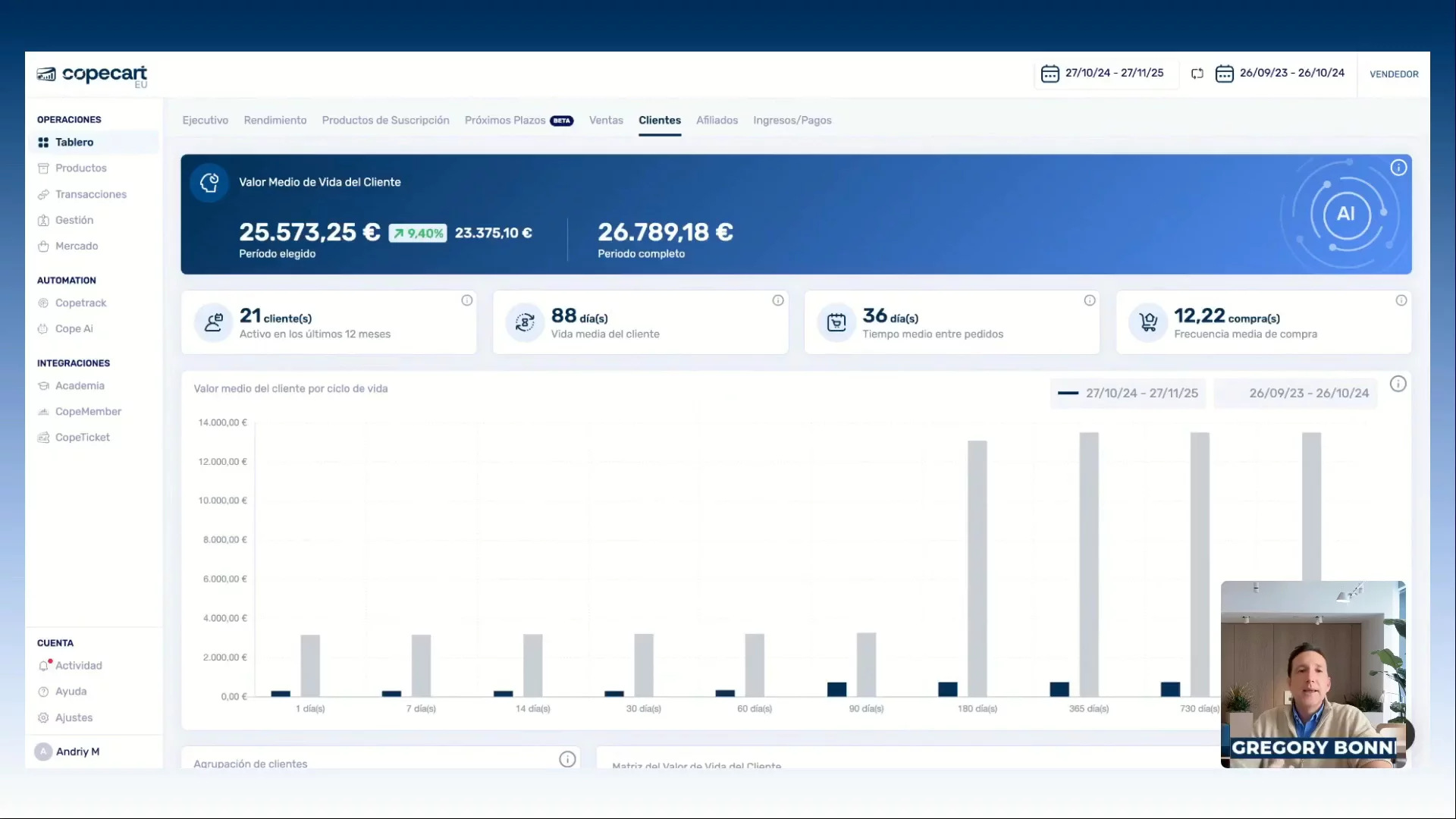This screenshot has height=819, width=1456.
Task: Toggle the 27/10/24 - 27/11/25 chart legend series
Action: tap(1128, 393)
